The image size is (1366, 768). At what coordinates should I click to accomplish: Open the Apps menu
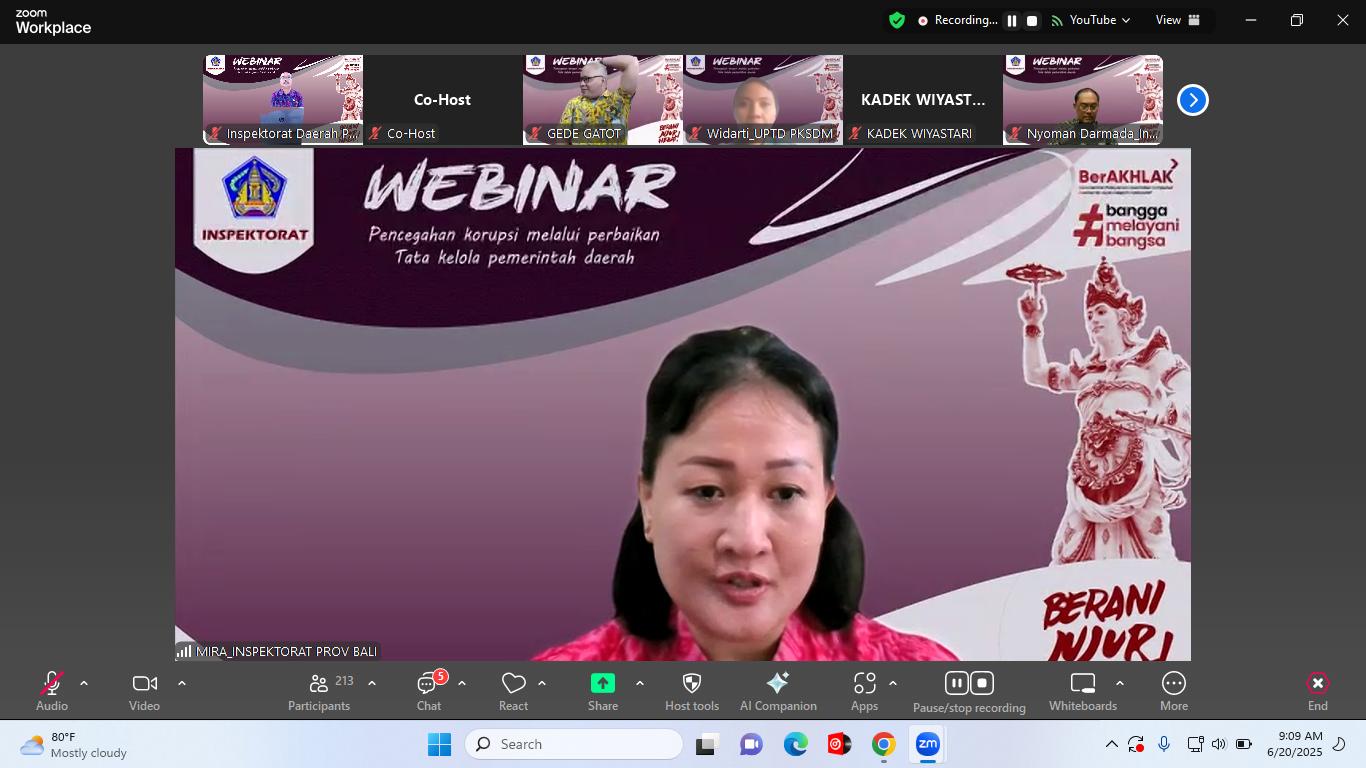pyautogui.click(x=864, y=691)
